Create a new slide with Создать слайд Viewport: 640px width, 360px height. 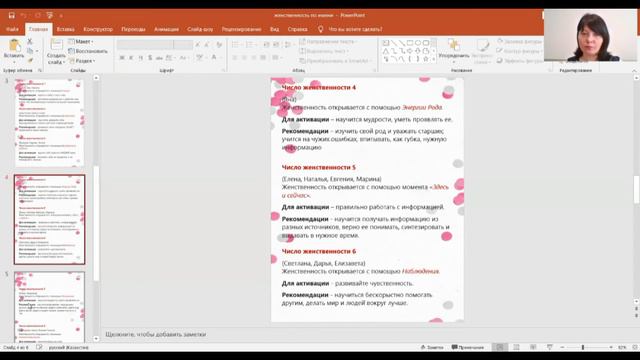coord(56,52)
